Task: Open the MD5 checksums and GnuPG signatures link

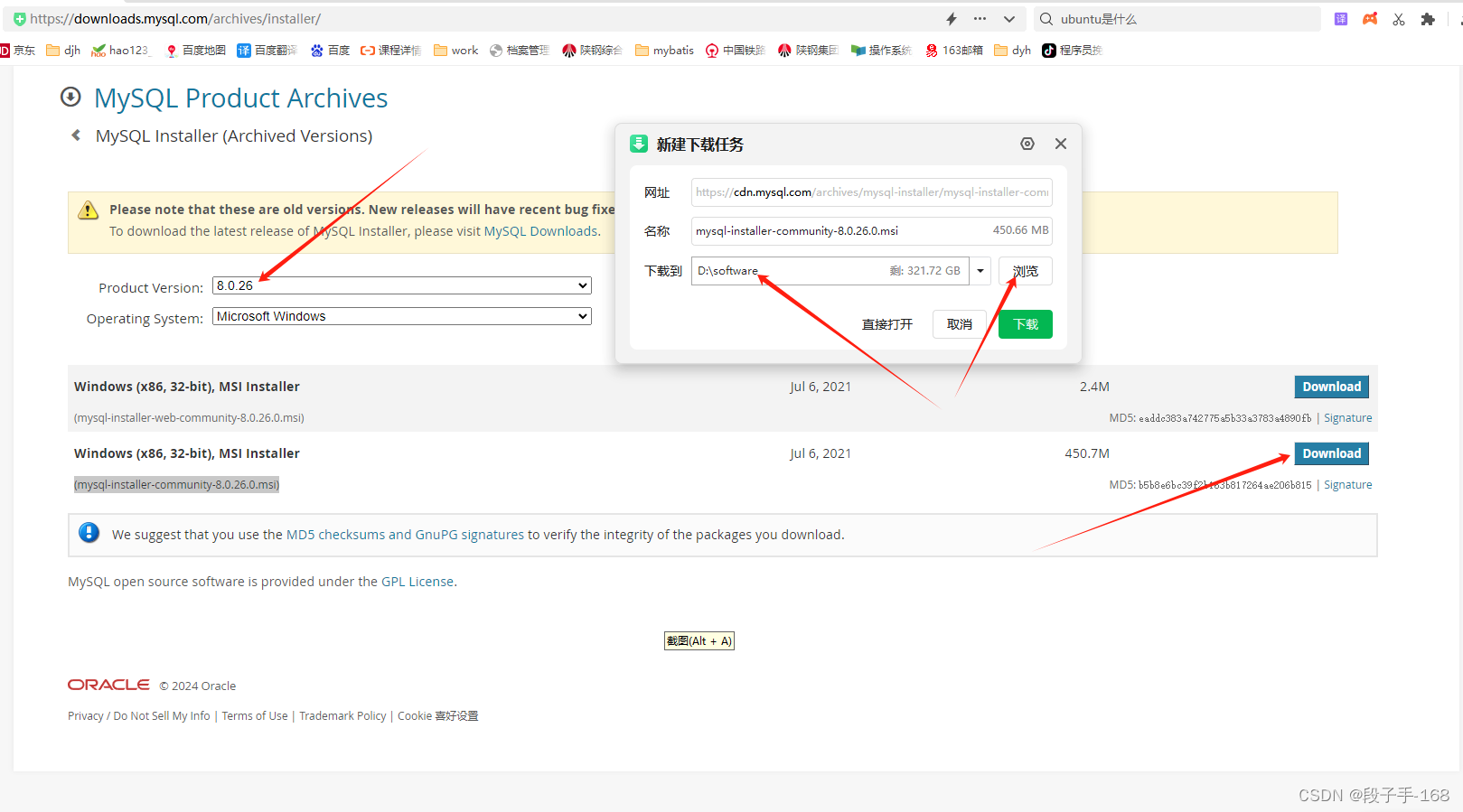Action: point(405,535)
